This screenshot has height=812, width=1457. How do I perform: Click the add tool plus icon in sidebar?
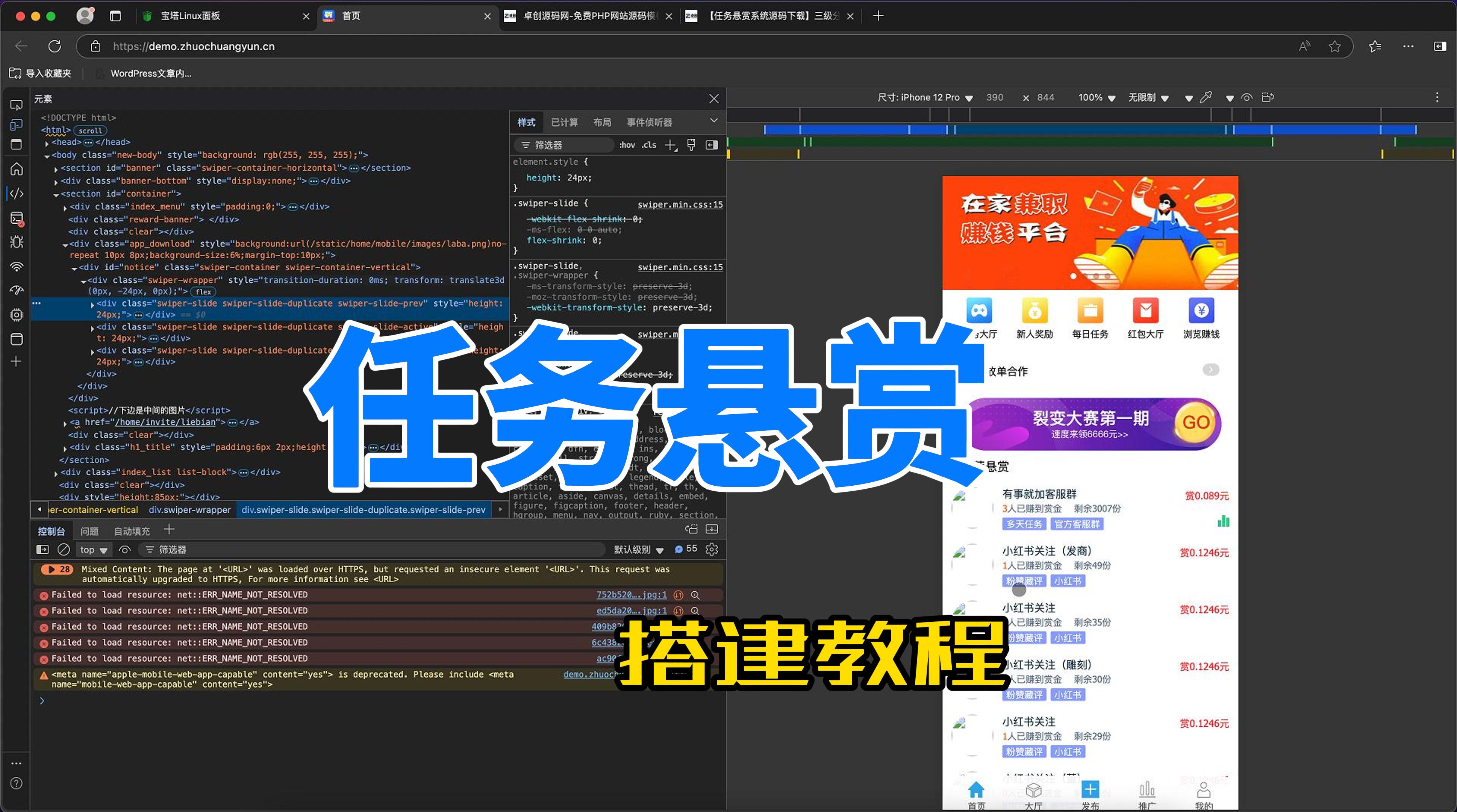(17, 361)
